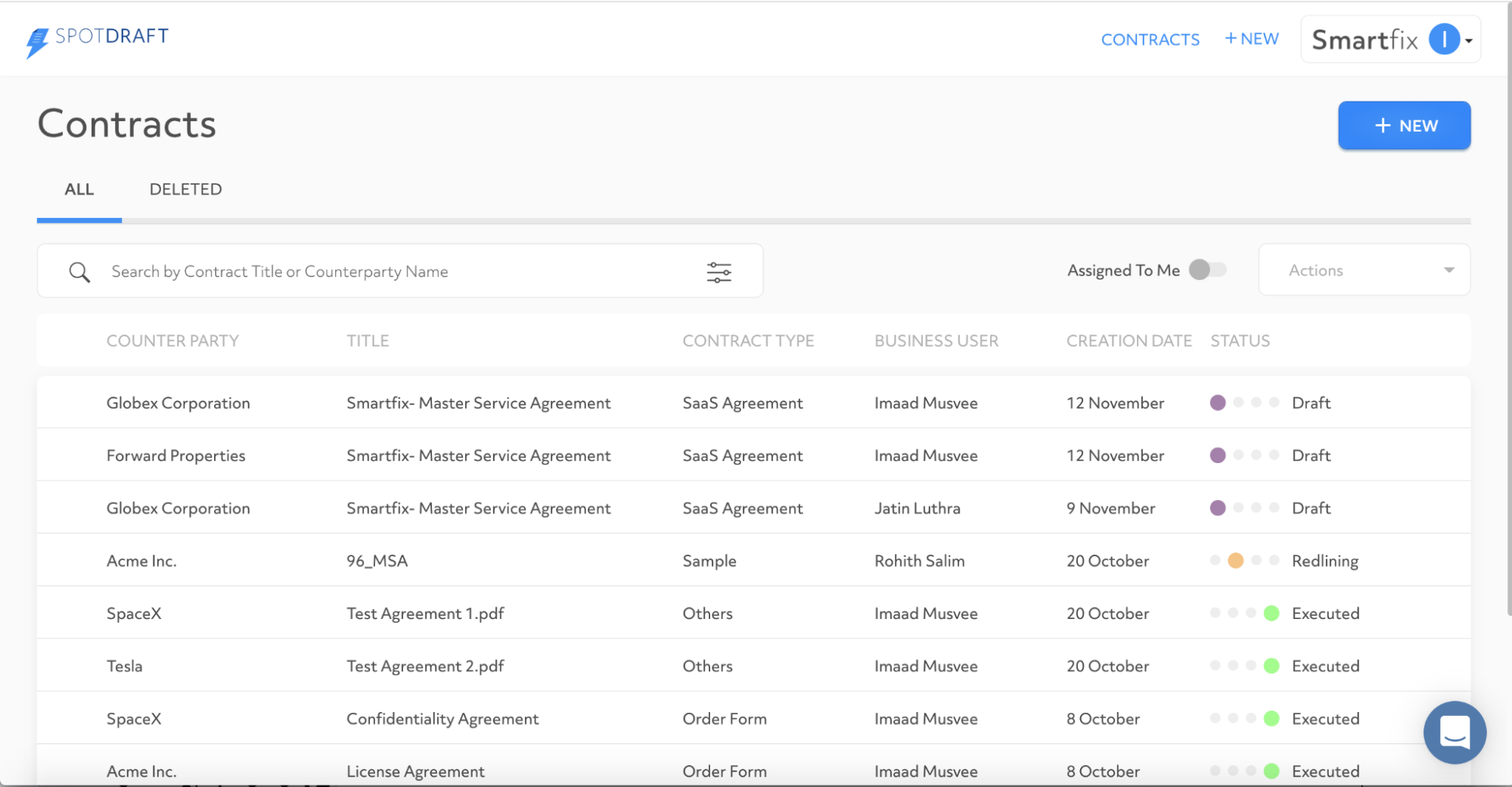Screen dimensions: 1512x787
Task: Open search filters with the sliders icon
Action: coord(719,271)
